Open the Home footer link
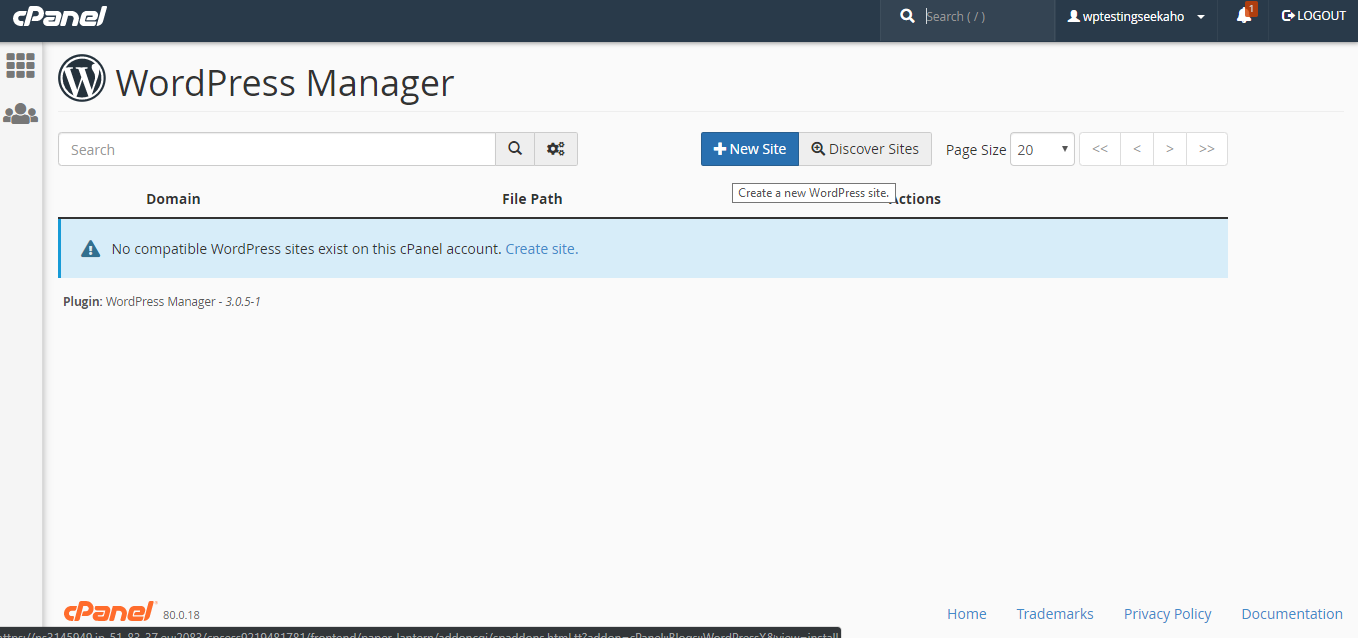Image resolution: width=1358 pixels, height=638 pixels. tap(967, 614)
